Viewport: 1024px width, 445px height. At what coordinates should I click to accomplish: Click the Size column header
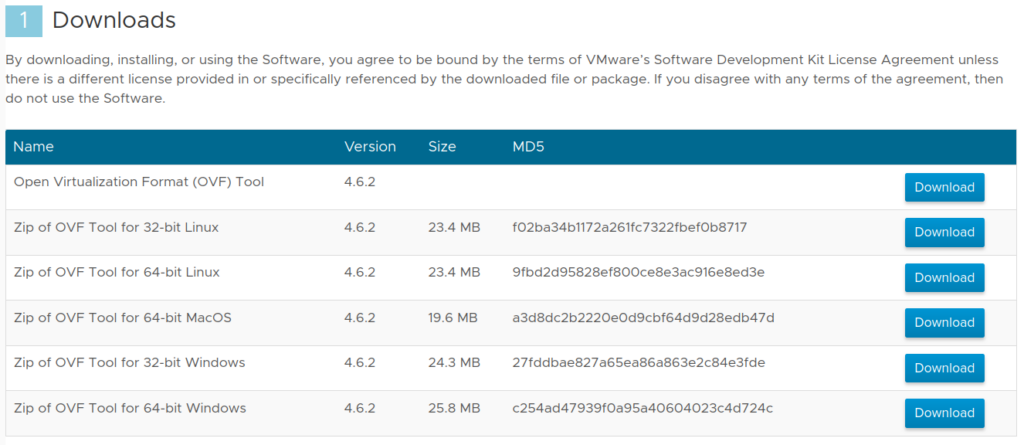[442, 147]
